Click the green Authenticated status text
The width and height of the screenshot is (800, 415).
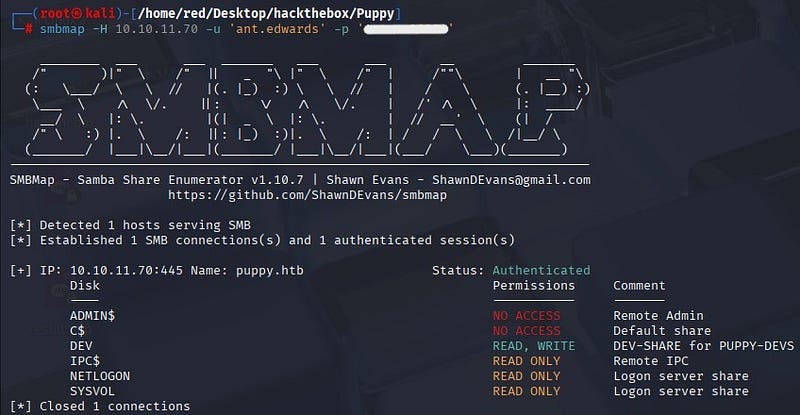(x=541, y=271)
